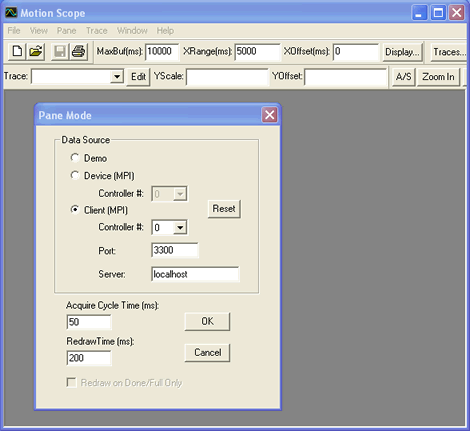Confirm the dialog with the OK button

coord(207,321)
